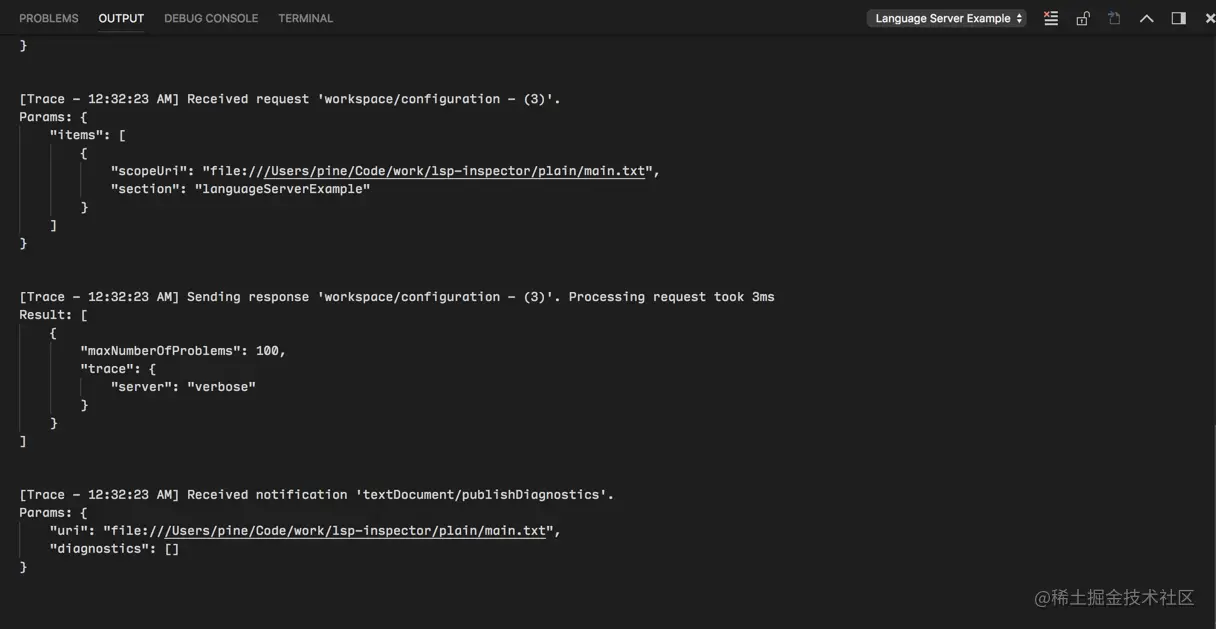
Task: Switch to the TERMINAL tab
Action: click(x=306, y=18)
